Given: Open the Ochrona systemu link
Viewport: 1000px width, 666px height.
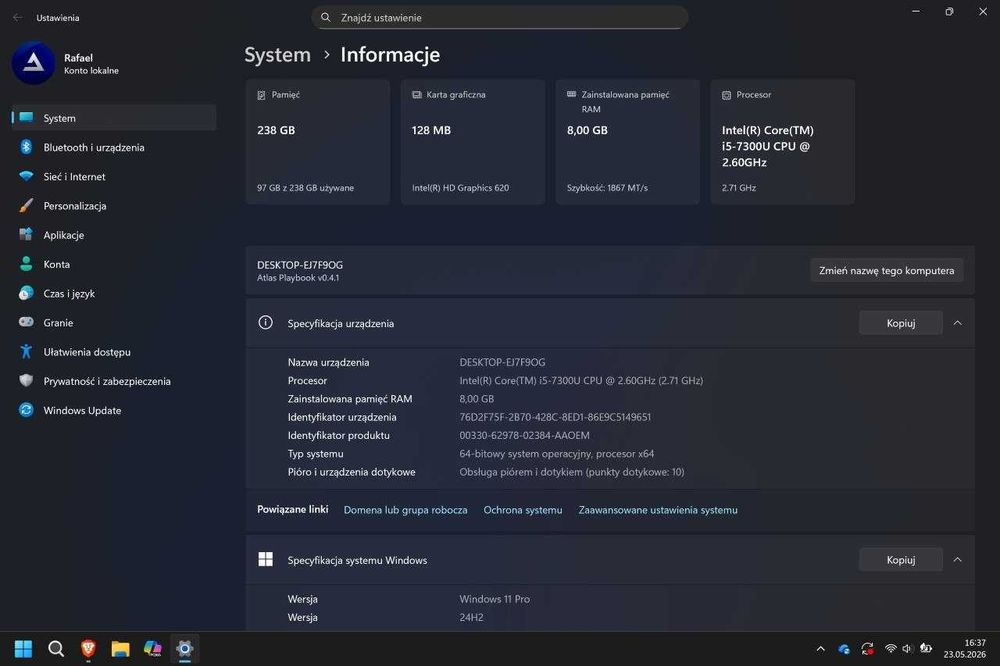Looking at the screenshot, I should click(523, 510).
